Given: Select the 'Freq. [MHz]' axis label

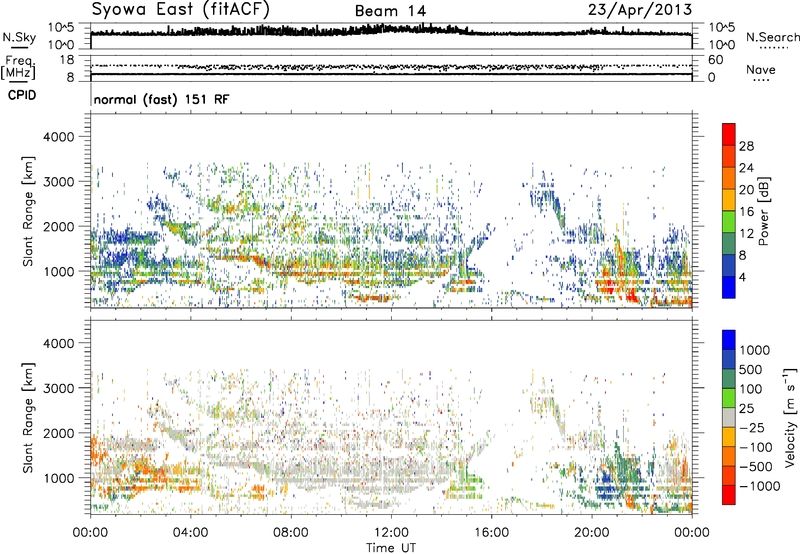Looking at the screenshot, I should 19,68.
